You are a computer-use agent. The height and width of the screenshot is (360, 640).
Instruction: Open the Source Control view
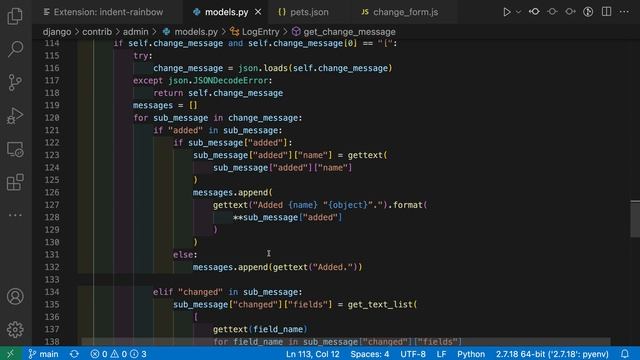click(15, 82)
